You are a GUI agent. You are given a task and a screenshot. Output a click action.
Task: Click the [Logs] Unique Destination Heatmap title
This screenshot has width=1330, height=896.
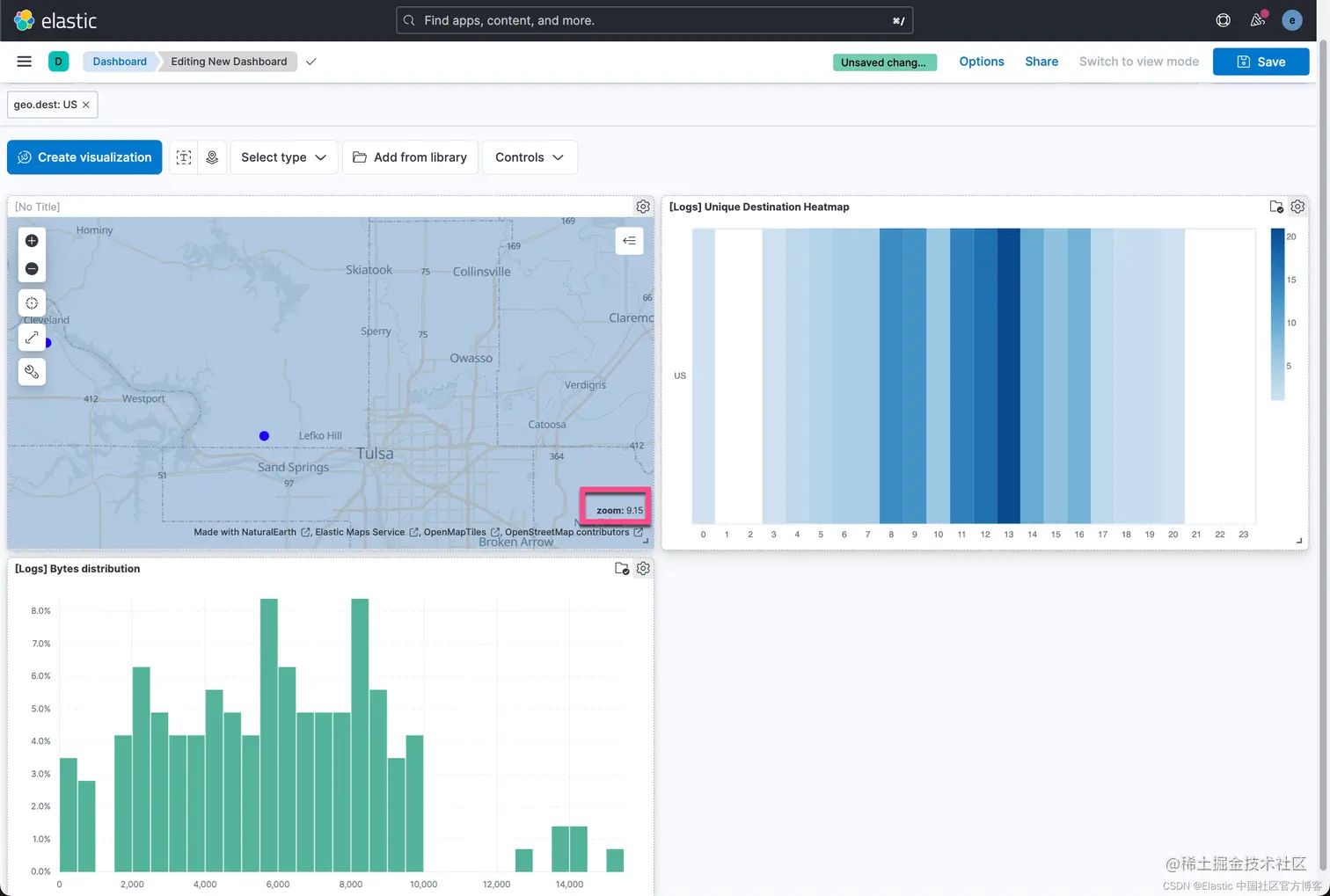pos(759,207)
